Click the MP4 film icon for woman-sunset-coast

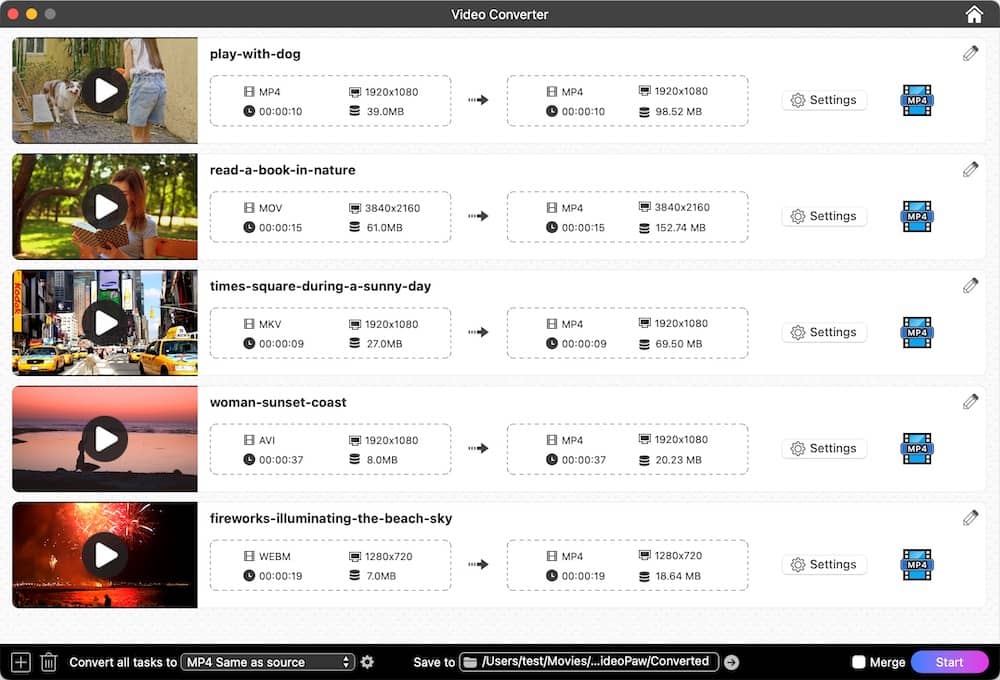[x=916, y=448]
